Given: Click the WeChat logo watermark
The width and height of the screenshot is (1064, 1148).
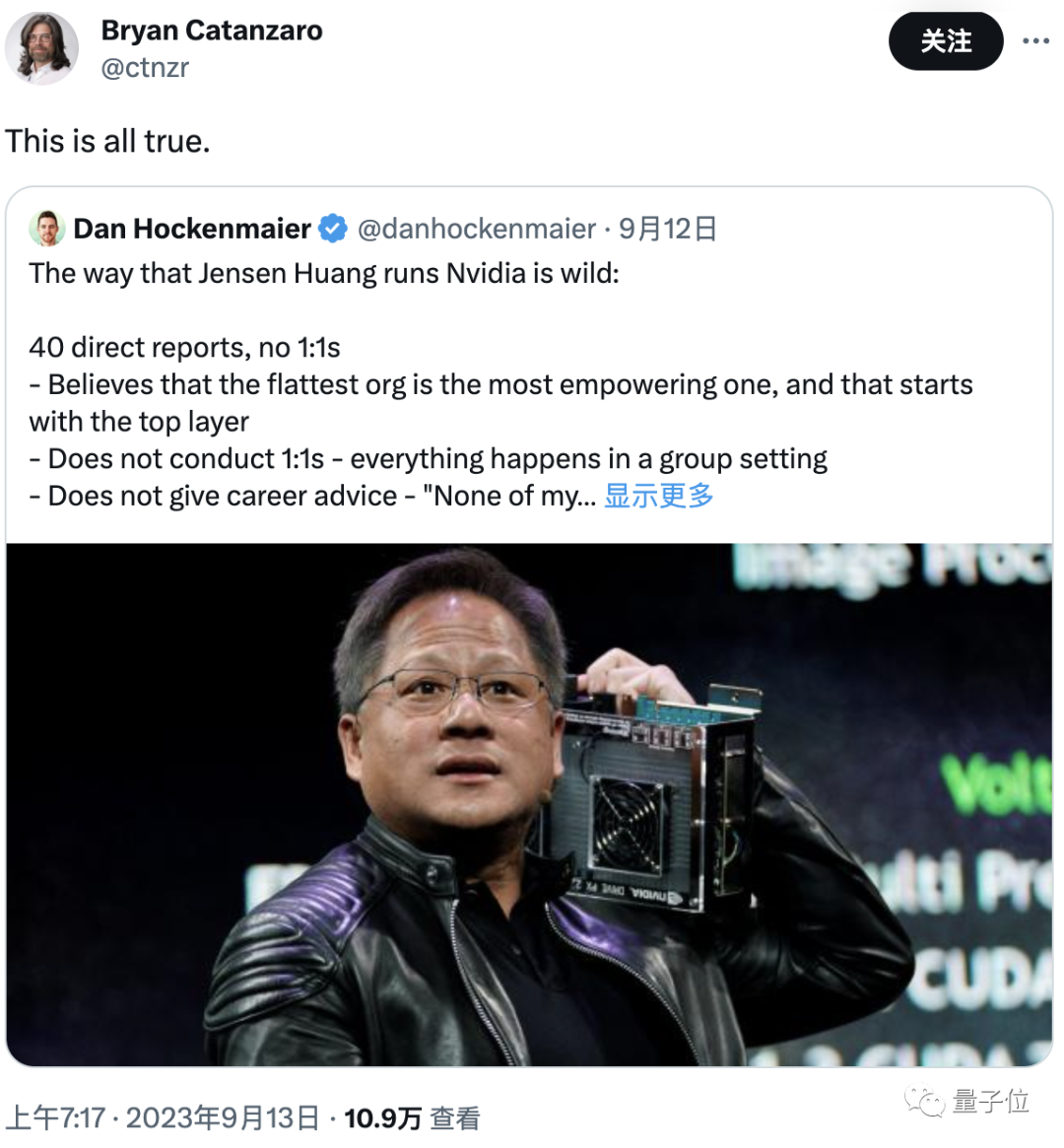Looking at the screenshot, I should click(924, 1101).
